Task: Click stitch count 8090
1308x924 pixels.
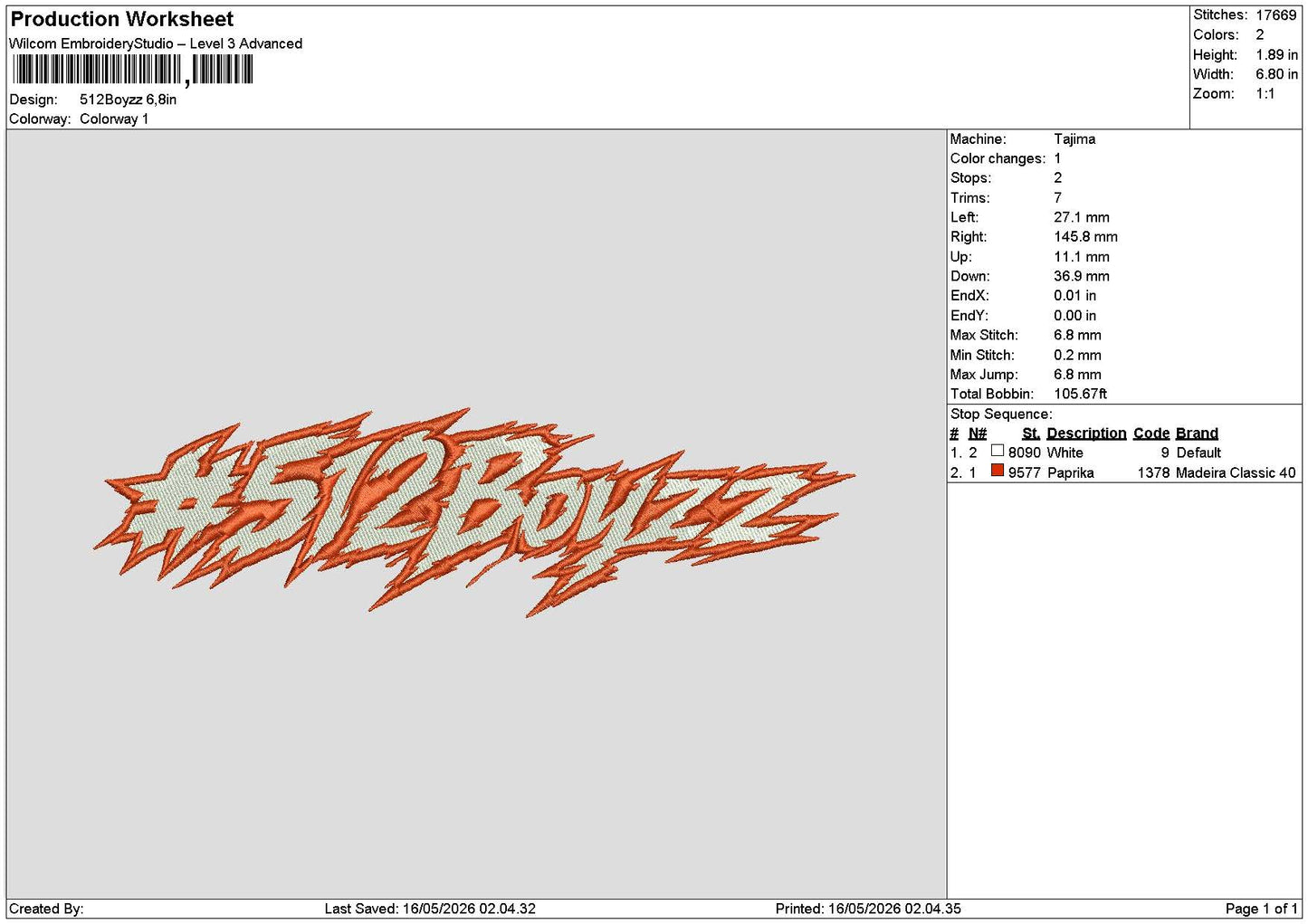Action: (x=1025, y=452)
